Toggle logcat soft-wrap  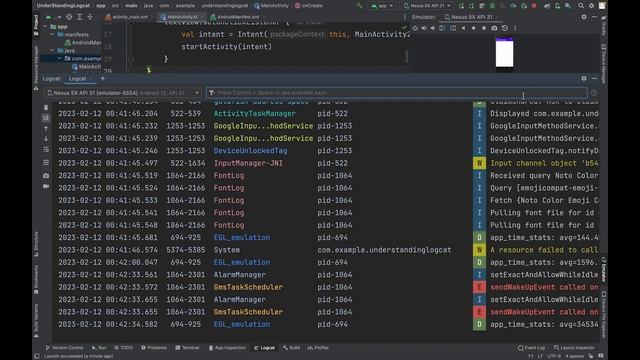coord(46,149)
